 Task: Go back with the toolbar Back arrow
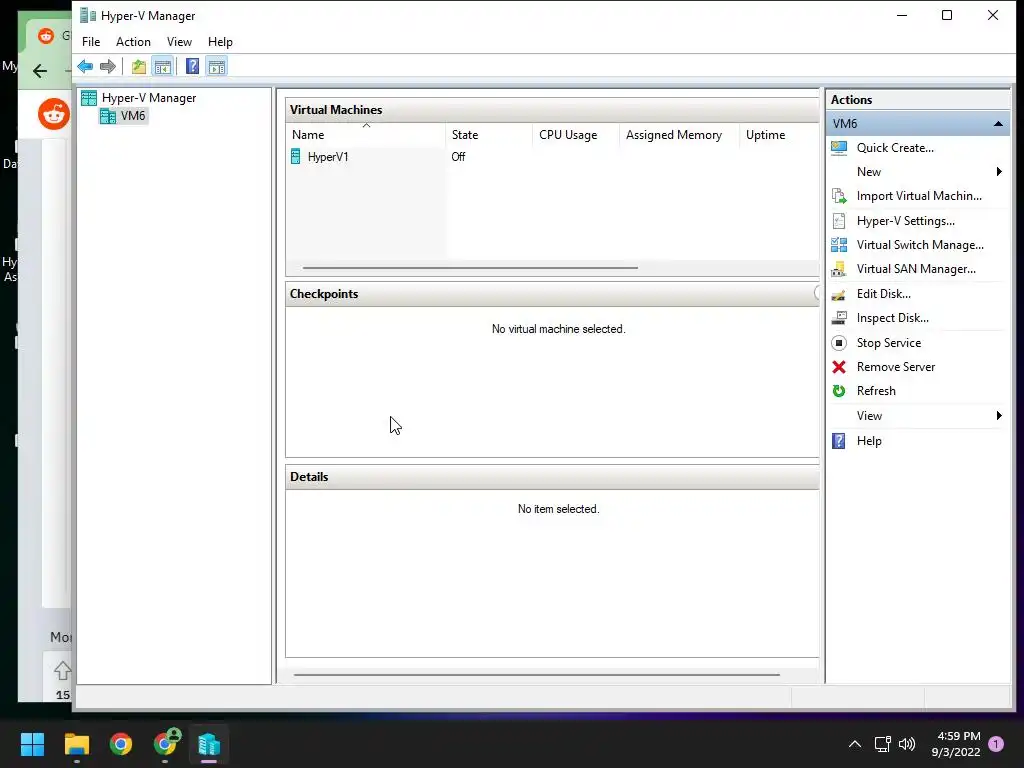point(85,66)
